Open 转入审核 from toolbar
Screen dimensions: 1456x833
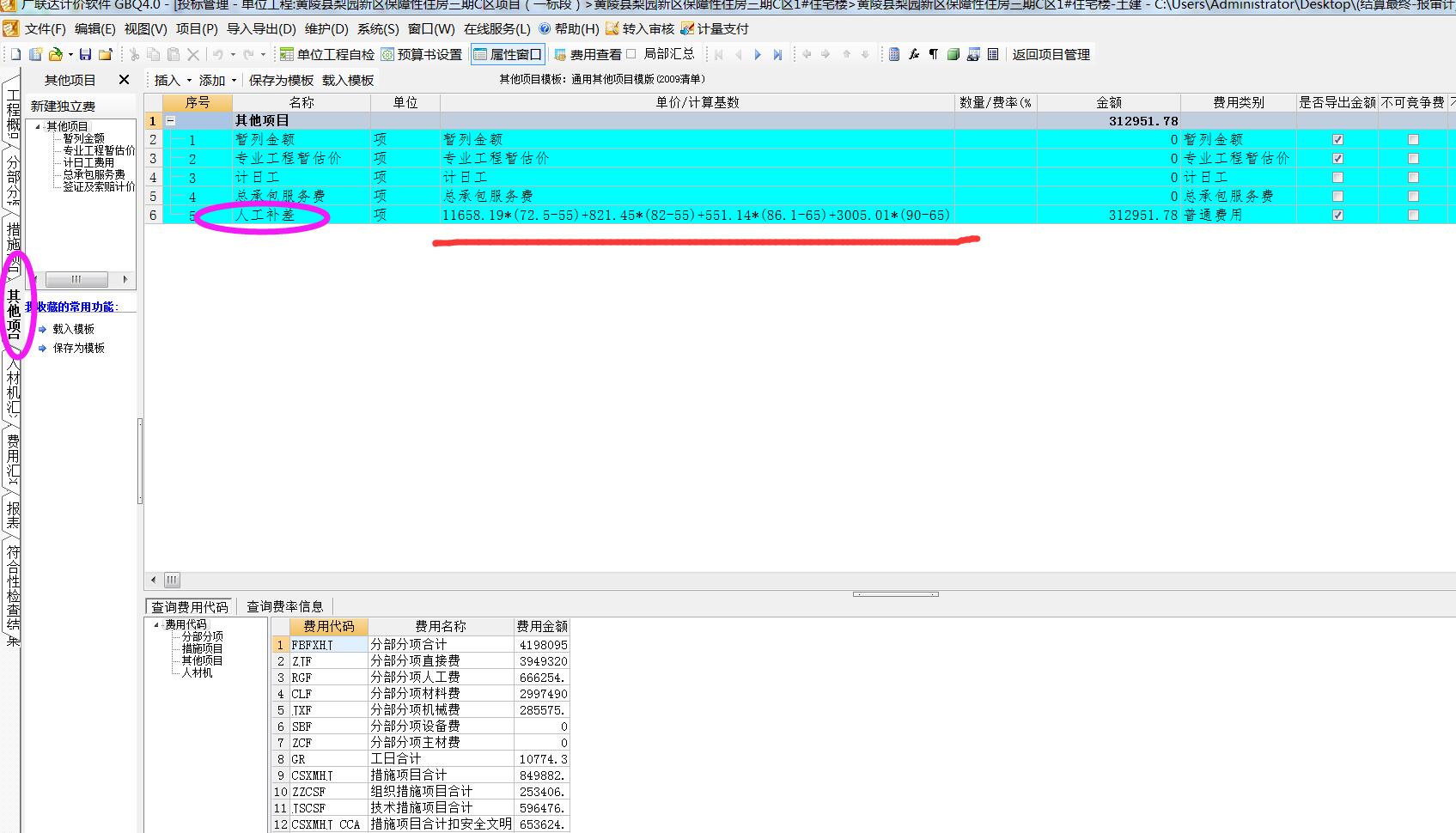tap(640, 28)
